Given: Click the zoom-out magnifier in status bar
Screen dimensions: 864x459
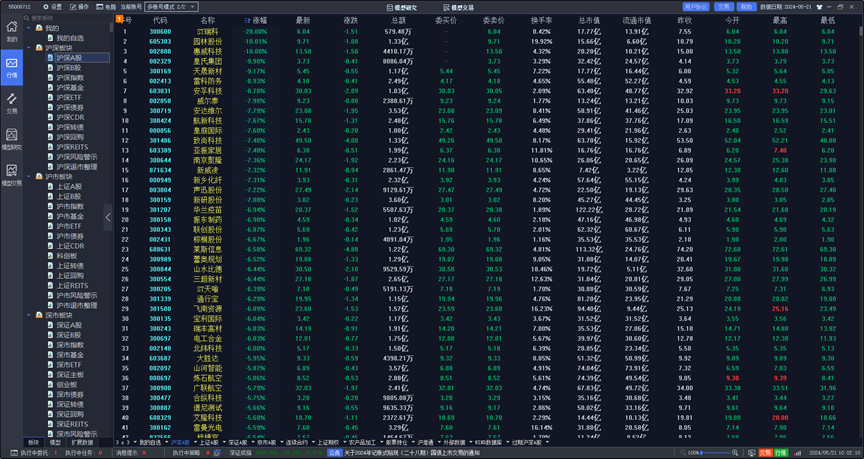Looking at the screenshot, I should click(x=683, y=453).
